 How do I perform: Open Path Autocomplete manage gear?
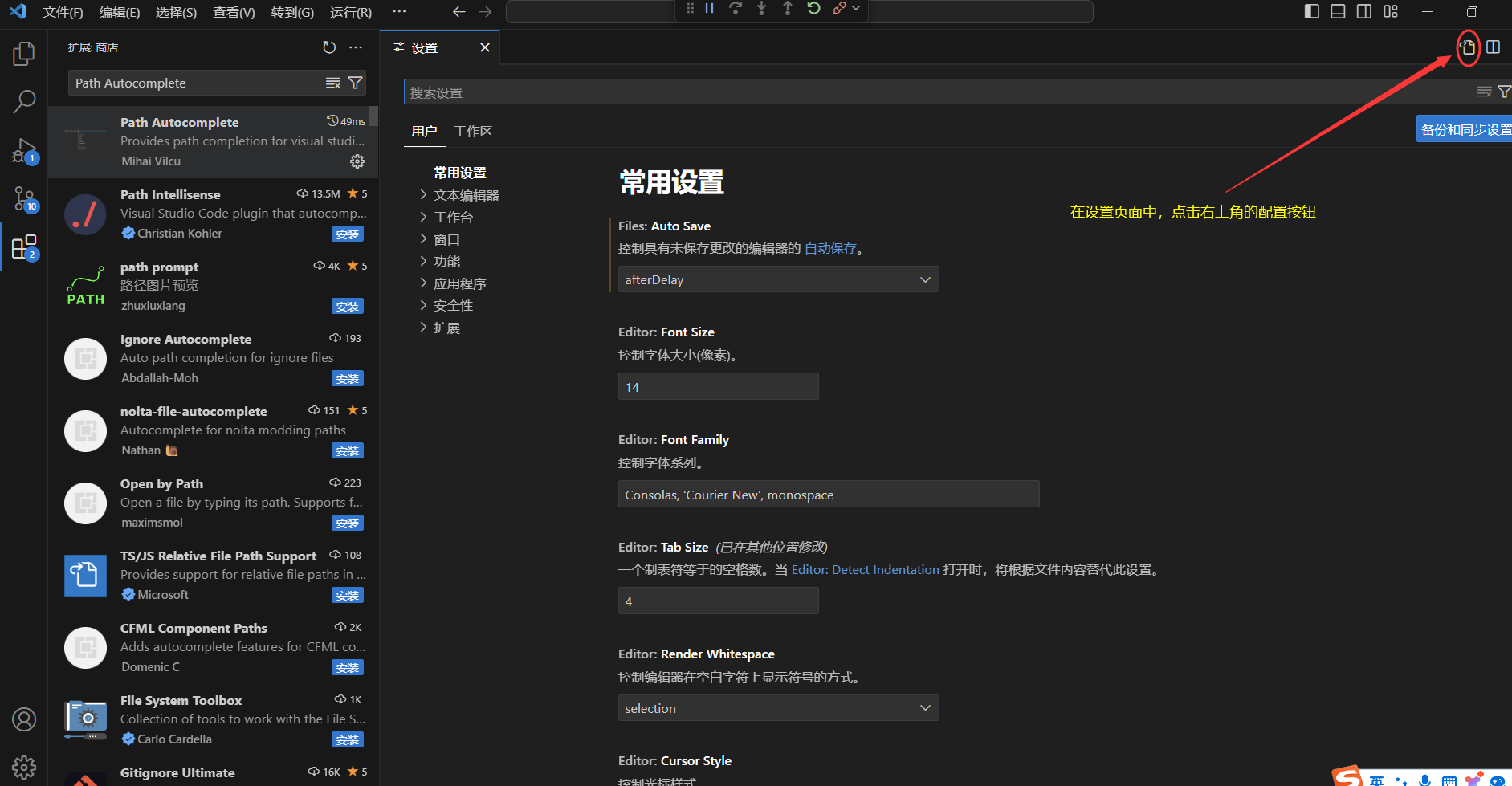pos(357,161)
